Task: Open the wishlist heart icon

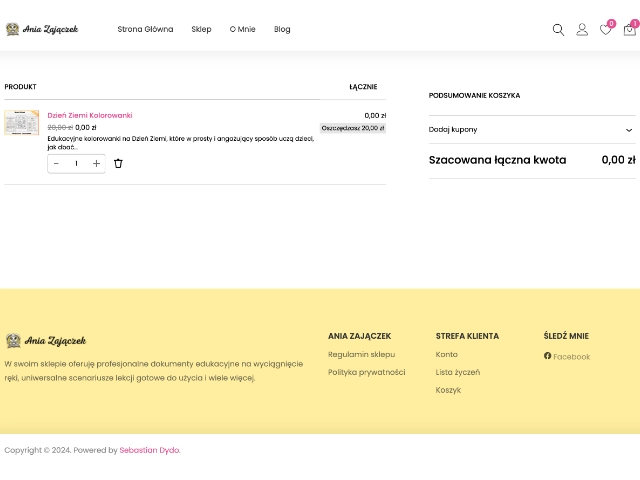Action: (606, 29)
